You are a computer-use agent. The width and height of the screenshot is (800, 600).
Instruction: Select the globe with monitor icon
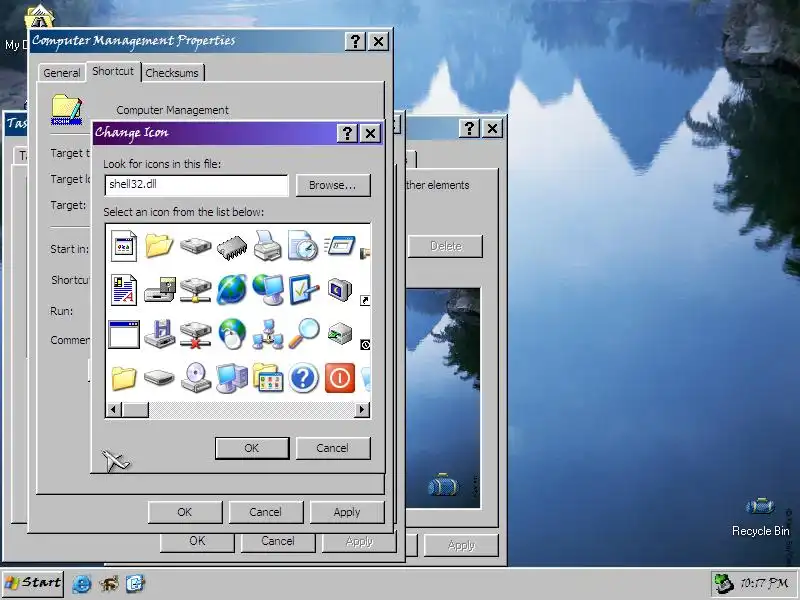pyautogui.click(x=268, y=290)
